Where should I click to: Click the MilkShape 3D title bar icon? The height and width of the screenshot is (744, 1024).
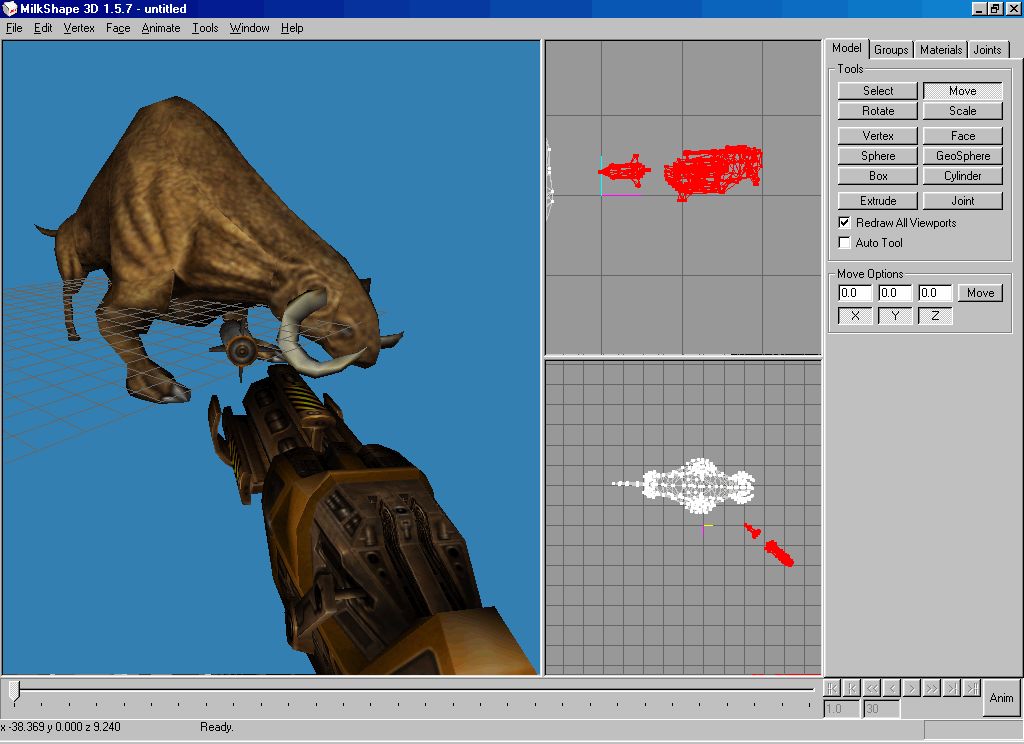pyautogui.click(x=9, y=8)
